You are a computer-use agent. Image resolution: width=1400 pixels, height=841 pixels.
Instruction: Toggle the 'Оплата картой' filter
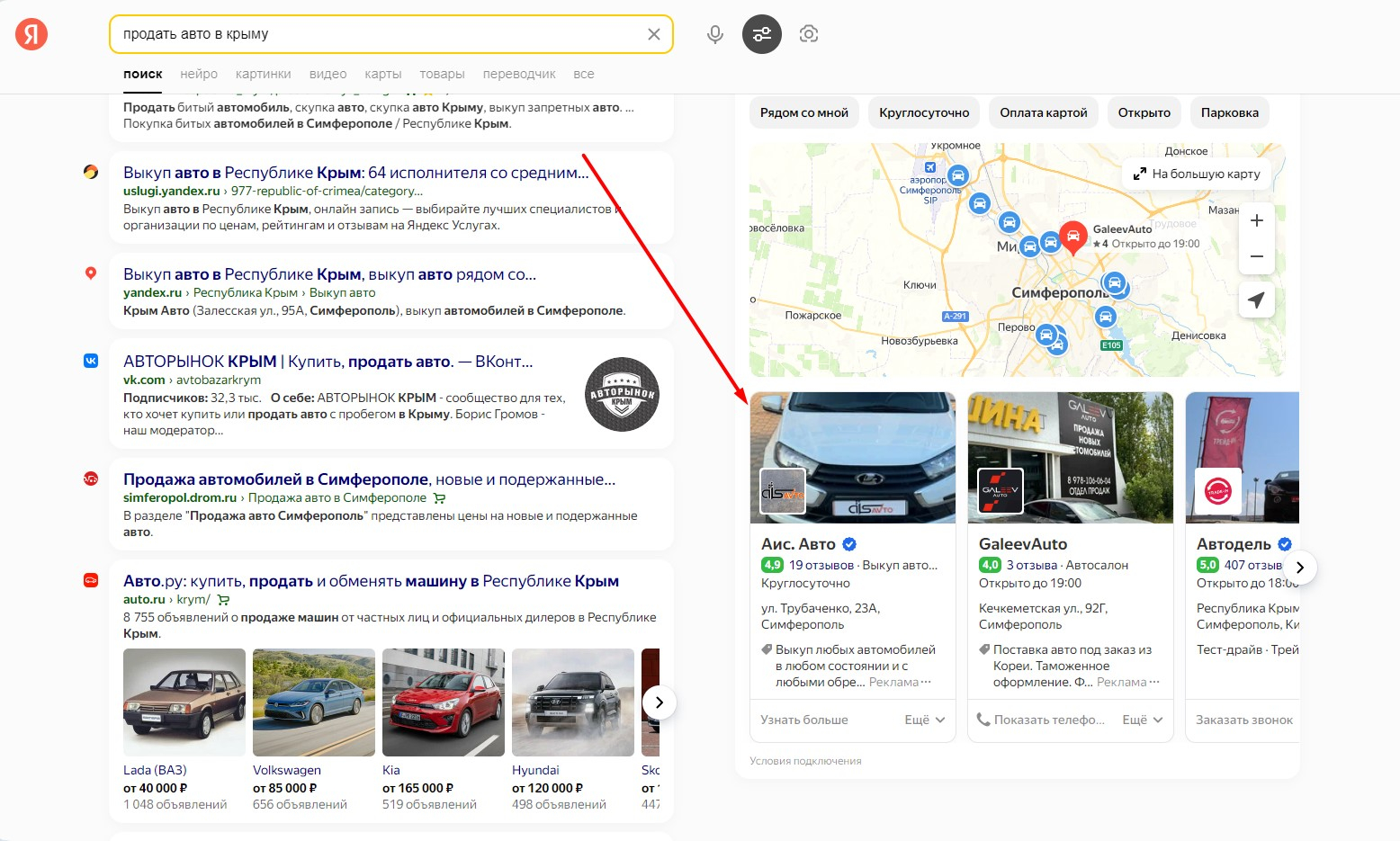point(1044,112)
